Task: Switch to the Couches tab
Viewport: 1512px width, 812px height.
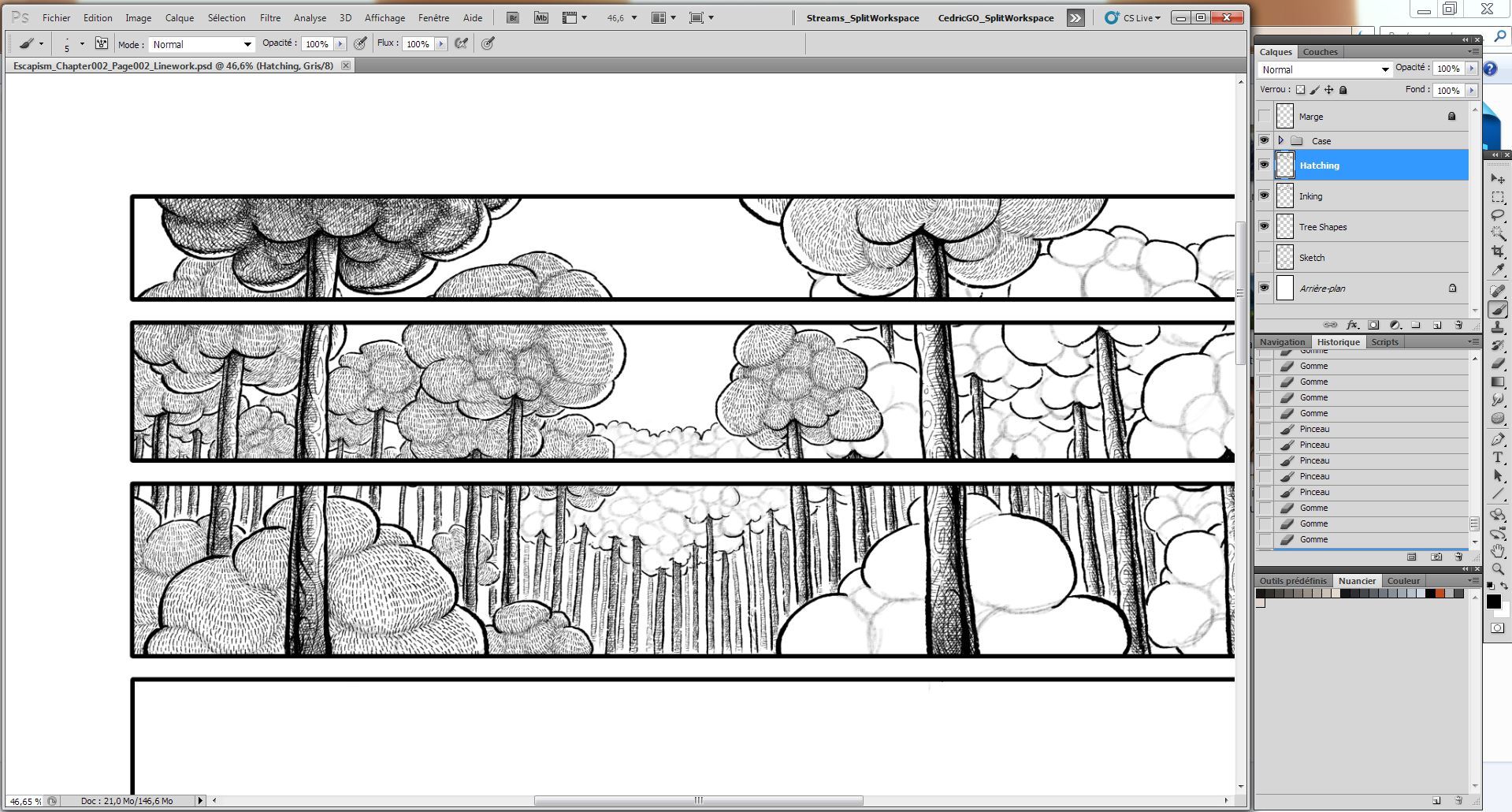Action: [x=1320, y=52]
